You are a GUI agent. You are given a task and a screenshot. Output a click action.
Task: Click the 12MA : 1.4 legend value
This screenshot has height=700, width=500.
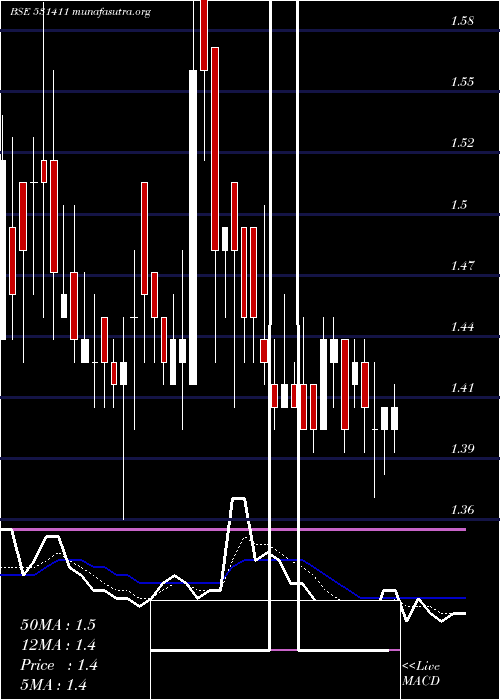pyautogui.click(x=58, y=645)
